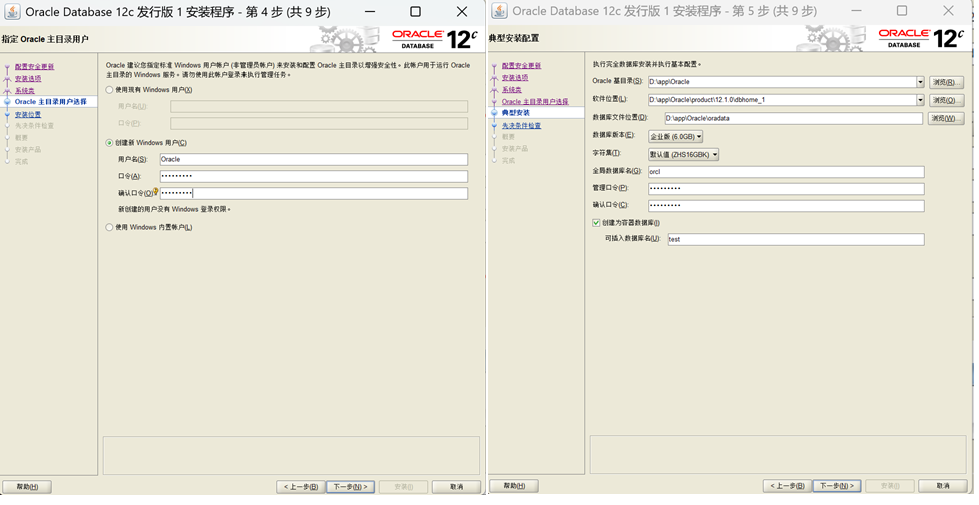The width and height of the screenshot is (979, 505).
Task: Go to 配置安全更新 step in step 4 window
Action: point(34,67)
